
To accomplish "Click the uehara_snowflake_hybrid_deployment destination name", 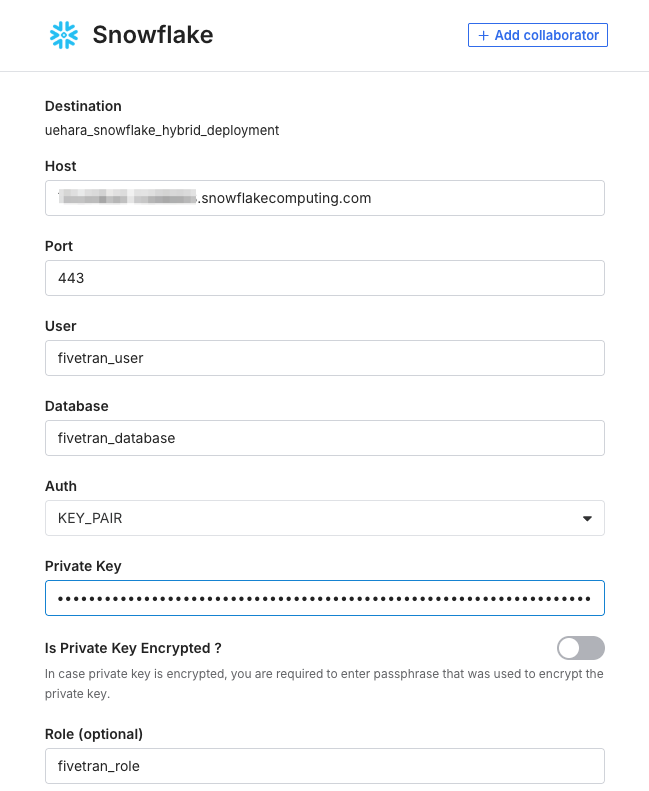I will click(x=162, y=130).
